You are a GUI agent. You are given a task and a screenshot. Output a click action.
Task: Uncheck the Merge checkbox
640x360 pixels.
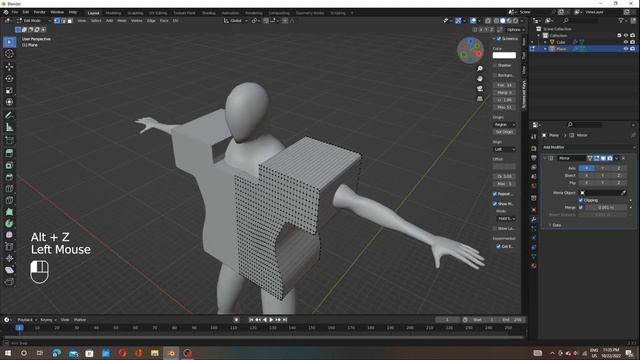coord(581,207)
